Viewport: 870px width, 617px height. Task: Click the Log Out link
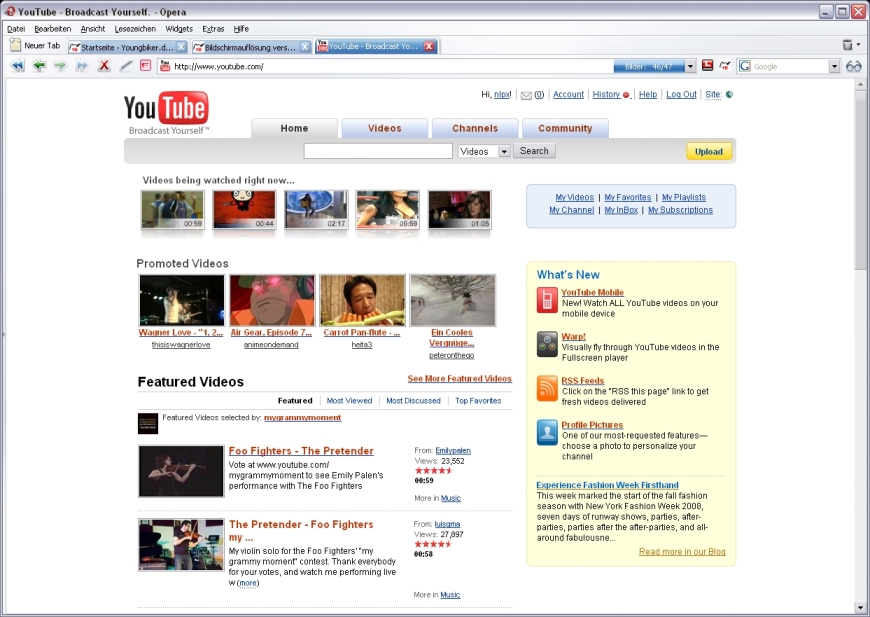point(681,94)
